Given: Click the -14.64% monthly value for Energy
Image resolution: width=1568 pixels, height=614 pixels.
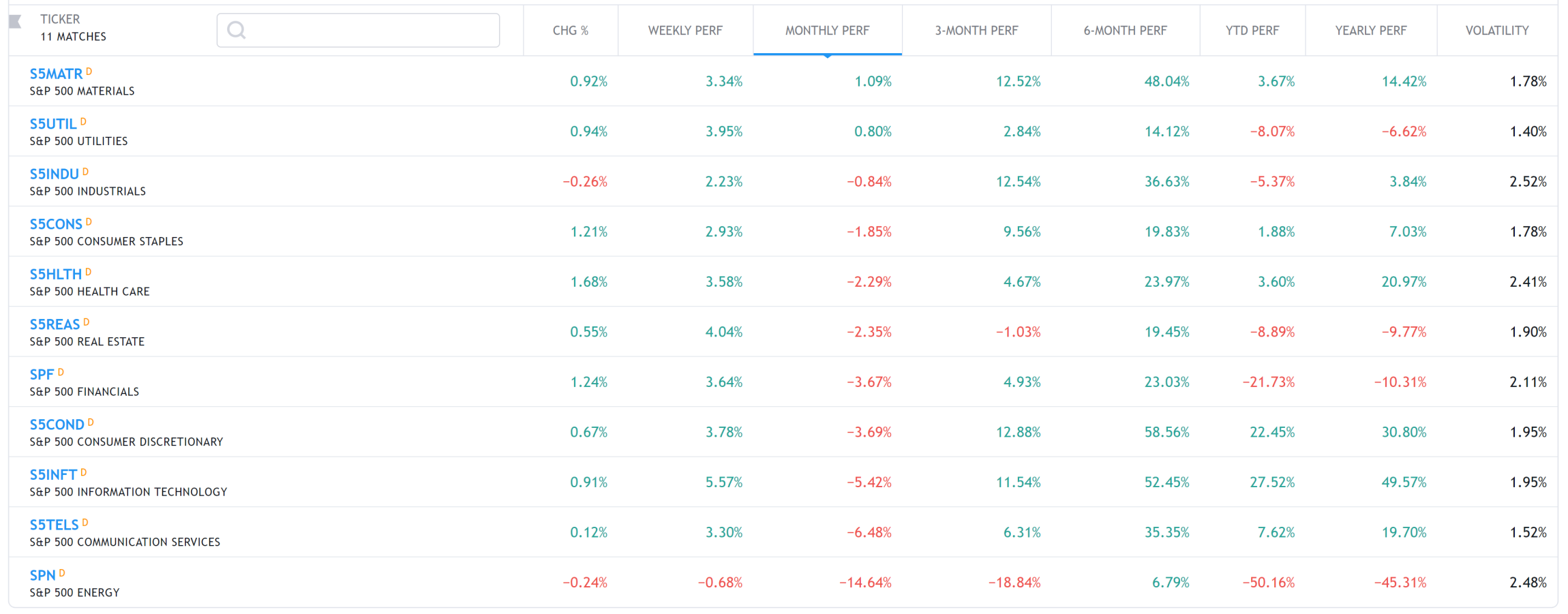Looking at the screenshot, I should point(865,583).
